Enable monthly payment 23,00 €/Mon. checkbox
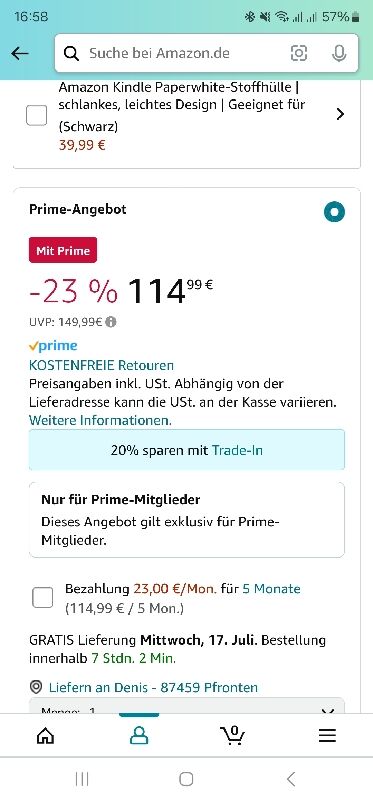The image size is (373, 800). pyautogui.click(x=42, y=597)
